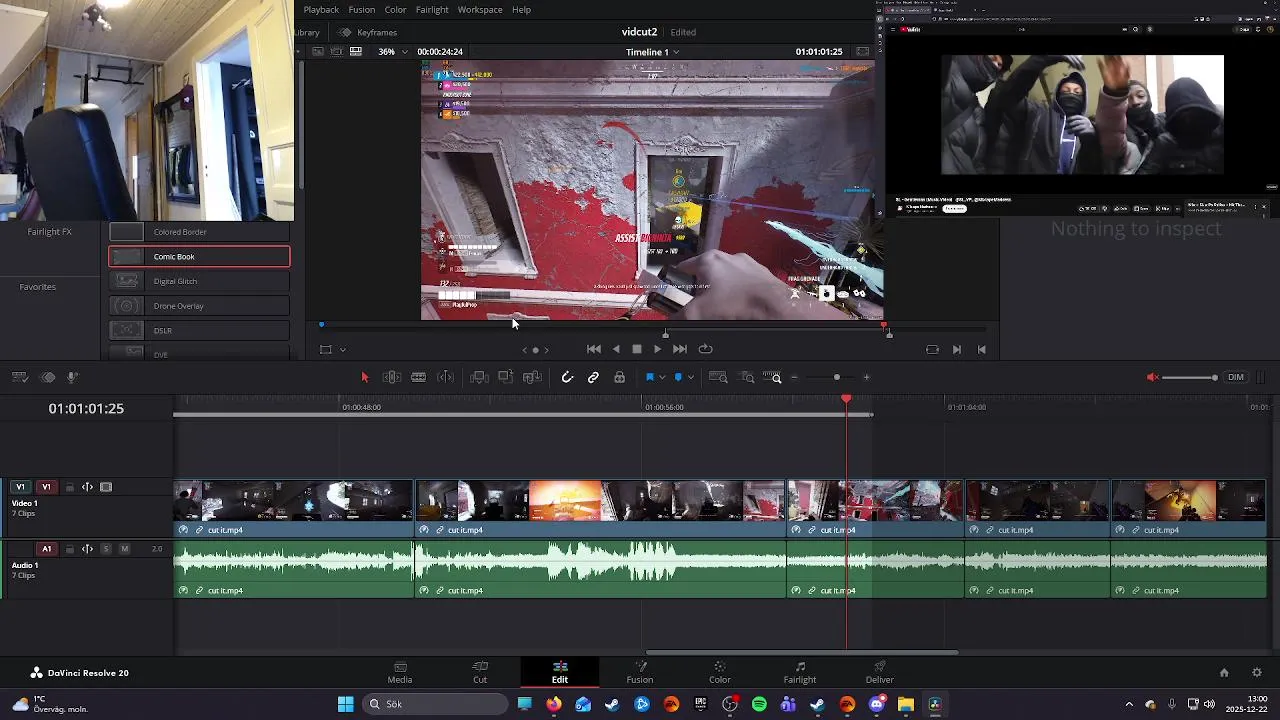The height and width of the screenshot is (720, 1280).
Task: Click the Replace Clip toolbar icon
Action: [533, 377]
